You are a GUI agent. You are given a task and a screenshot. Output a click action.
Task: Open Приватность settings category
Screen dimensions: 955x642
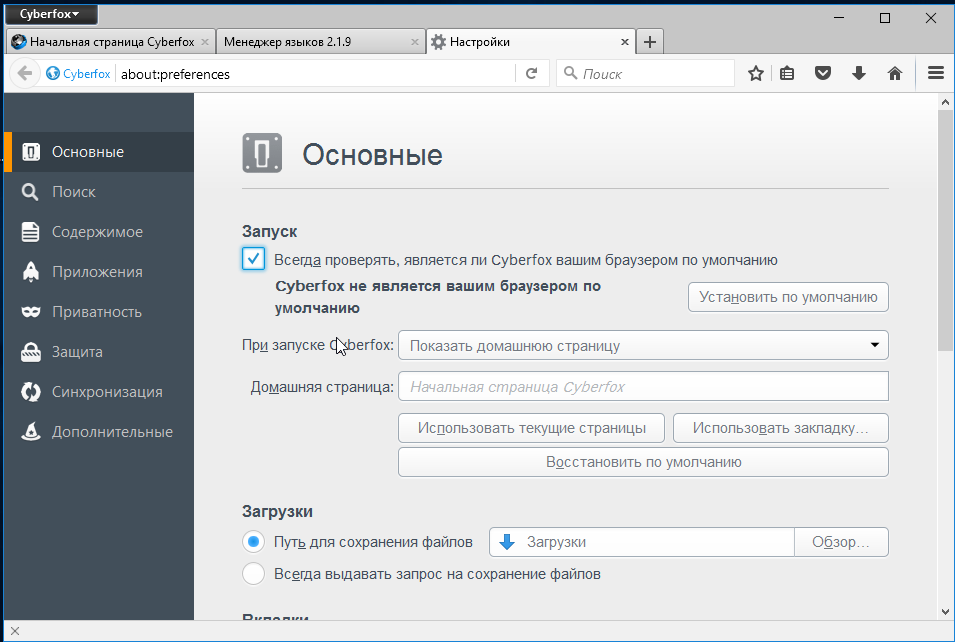click(99, 312)
